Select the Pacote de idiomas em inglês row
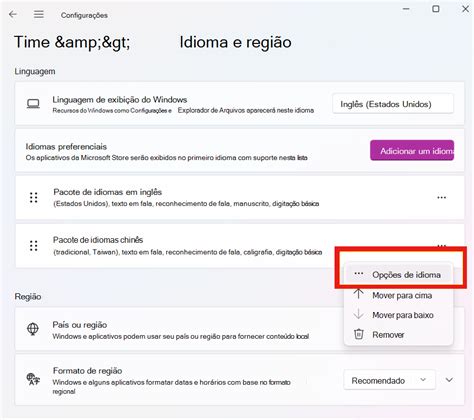 240,198
